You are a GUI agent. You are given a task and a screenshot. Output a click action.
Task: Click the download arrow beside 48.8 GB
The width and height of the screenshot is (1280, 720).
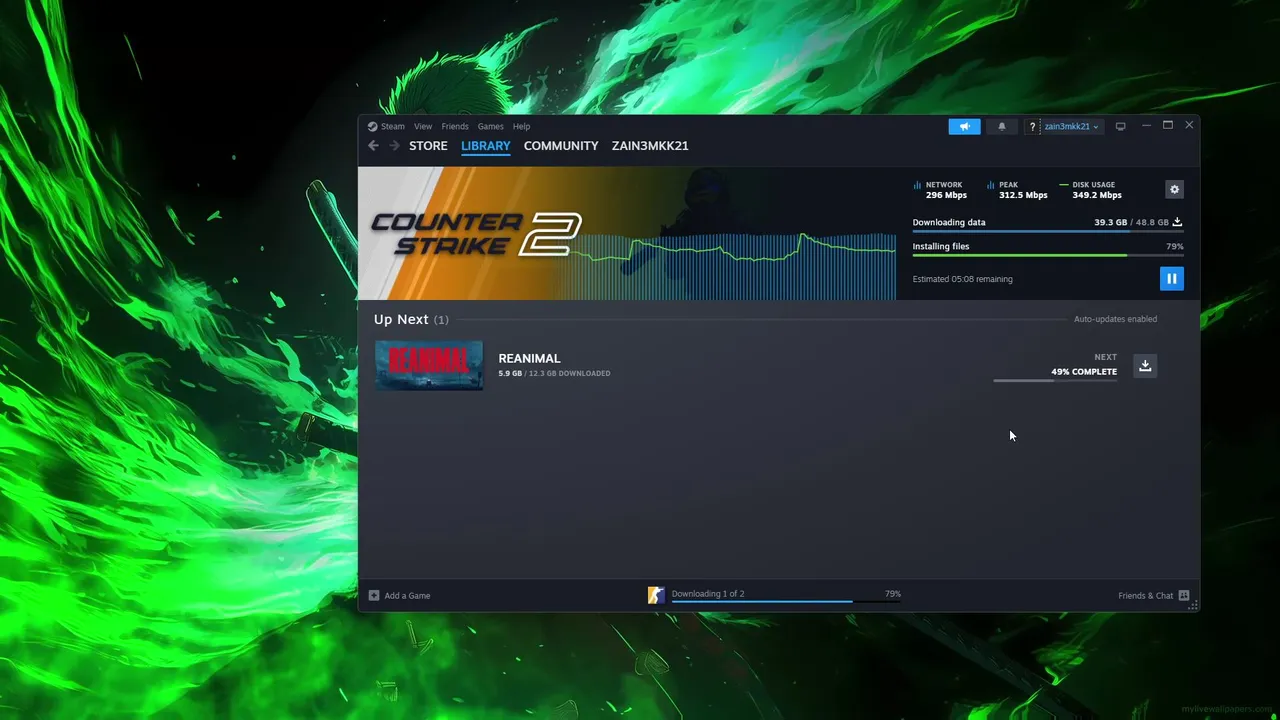1177,222
